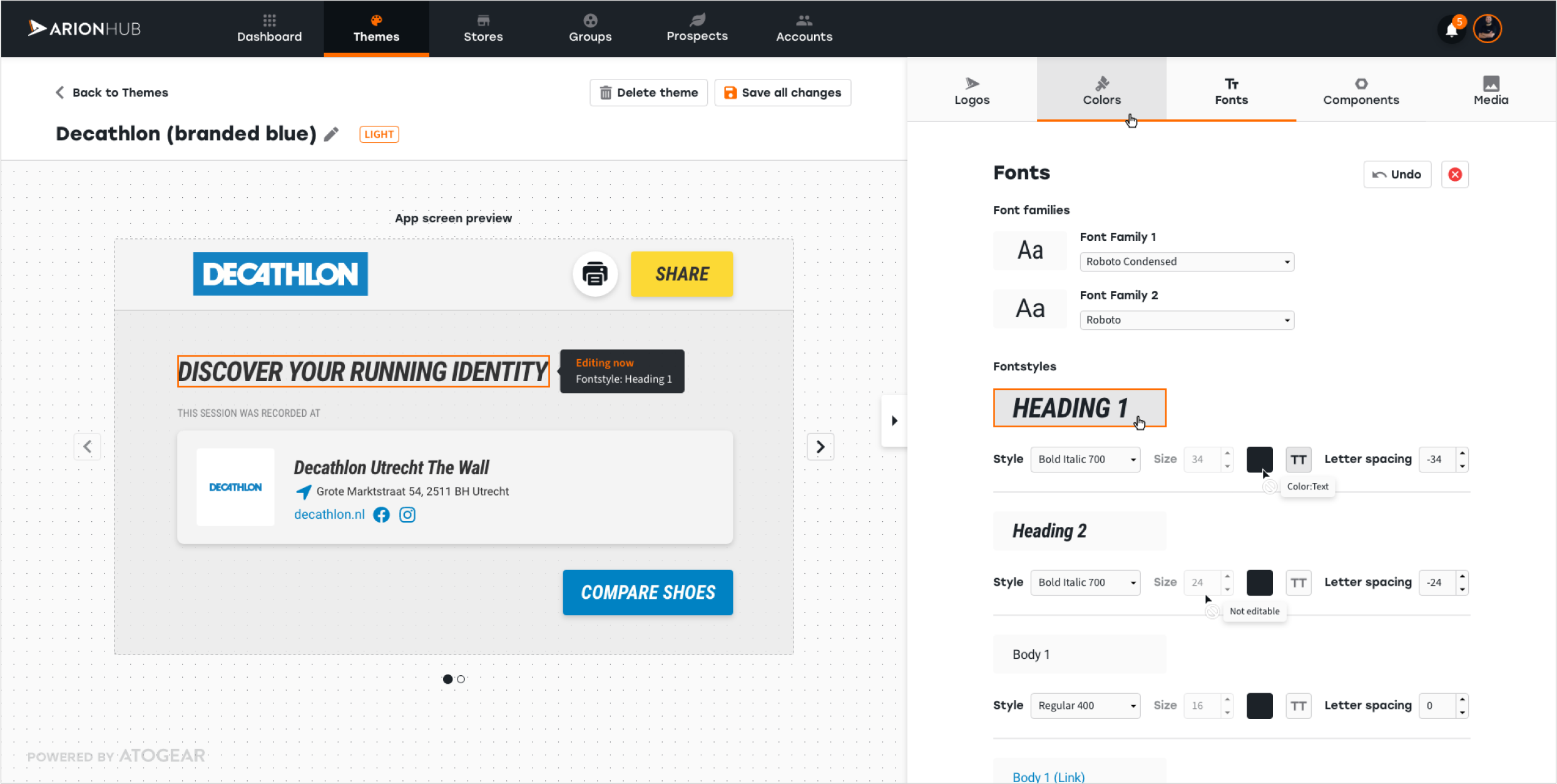Open the Dashboard section
Screen dimensions: 1557x784
(269, 28)
